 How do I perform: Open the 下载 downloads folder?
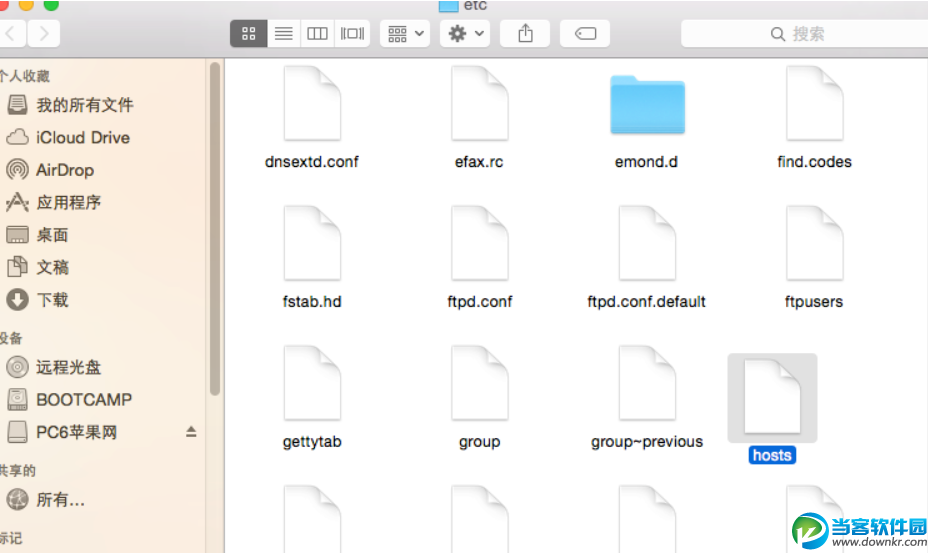pos(52,300)
